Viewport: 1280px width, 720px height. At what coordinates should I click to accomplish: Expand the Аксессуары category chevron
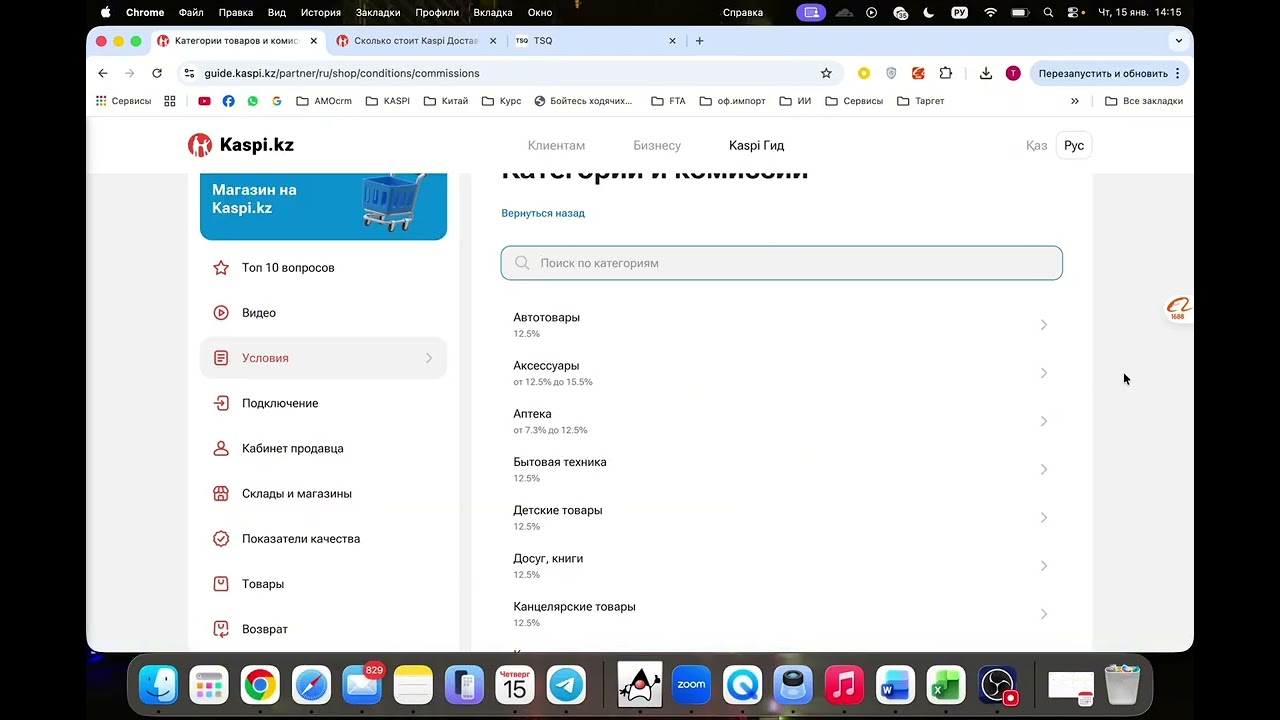point(1043,373)
